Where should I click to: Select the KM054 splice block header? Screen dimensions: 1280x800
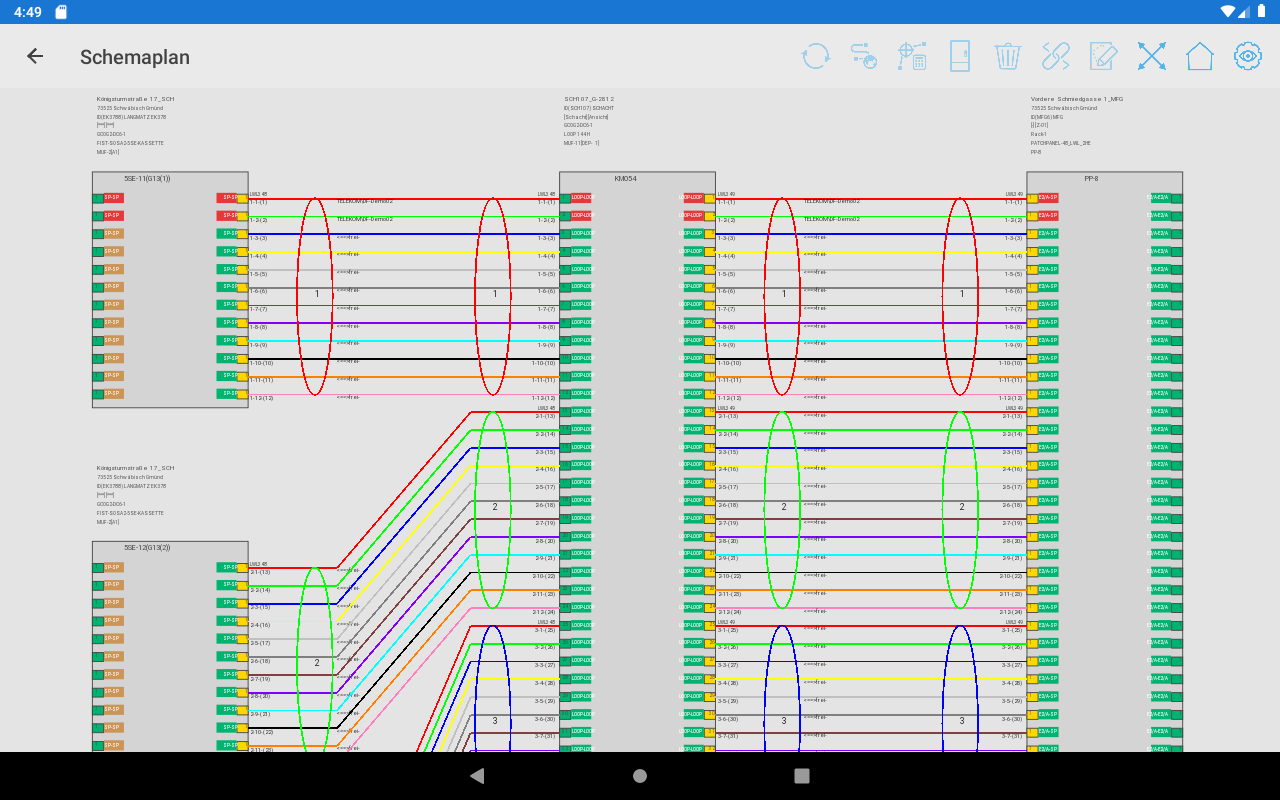[624, 179]
